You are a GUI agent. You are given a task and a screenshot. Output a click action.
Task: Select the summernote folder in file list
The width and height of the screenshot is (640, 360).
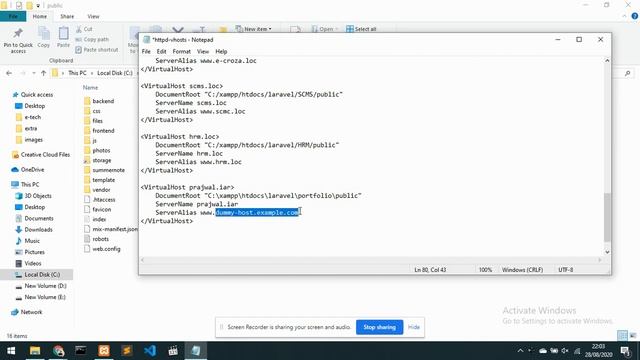click(x=104, y=170)
